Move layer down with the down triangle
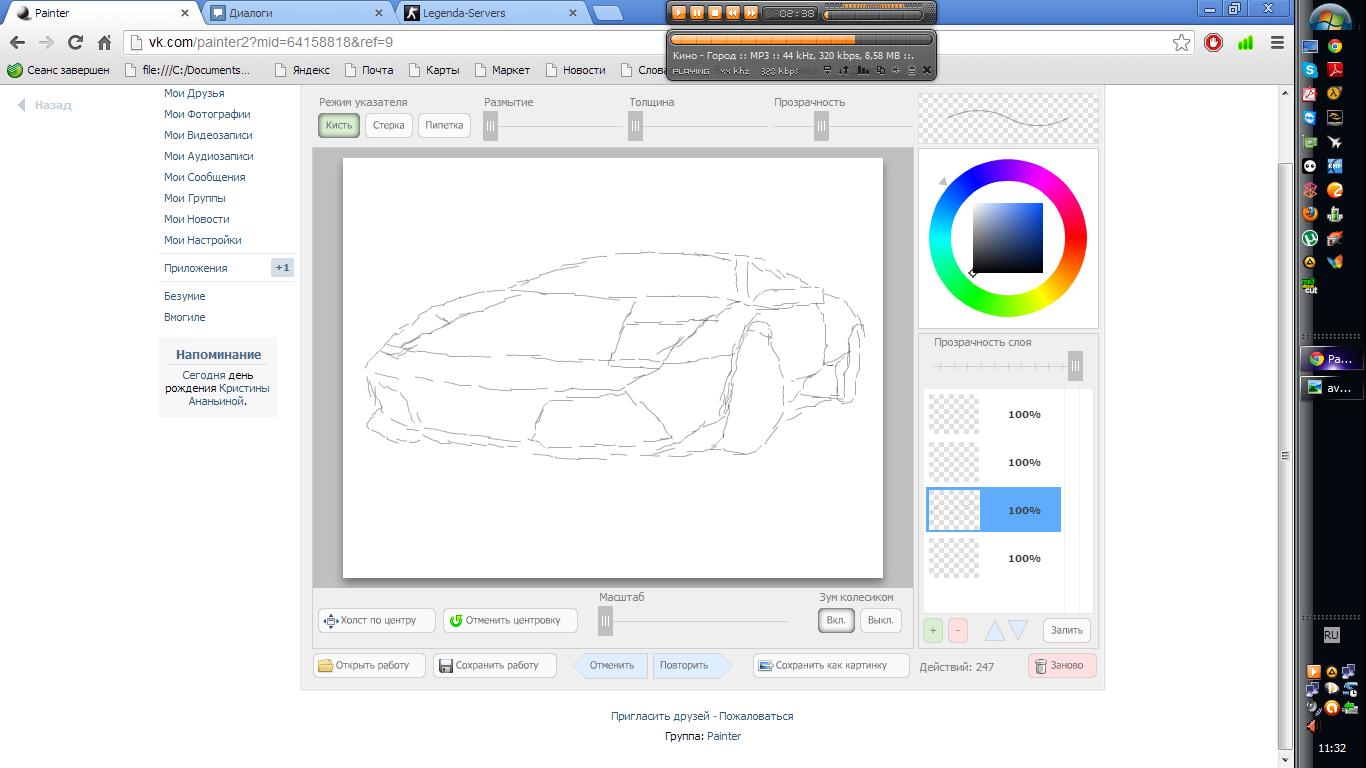 1018,630
